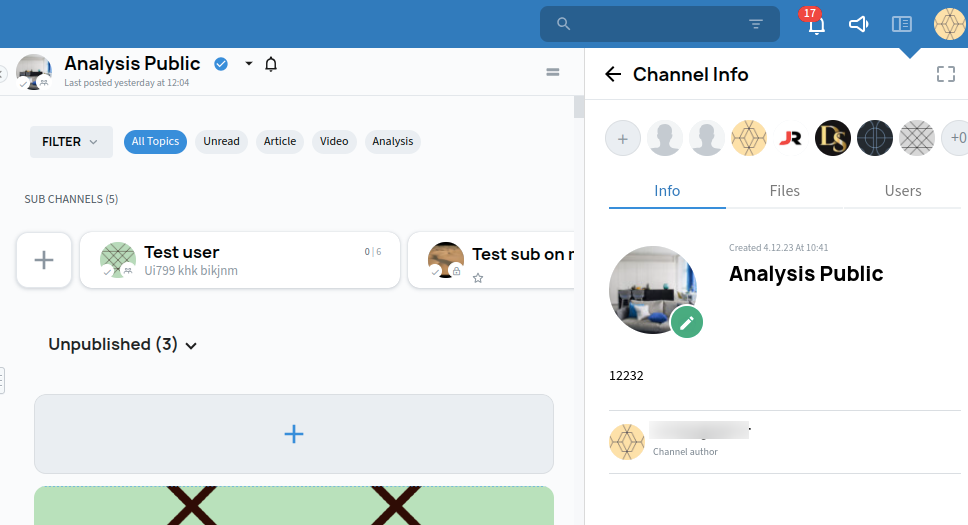
Task: Star the Test sub channel
Action: (478, 278)
